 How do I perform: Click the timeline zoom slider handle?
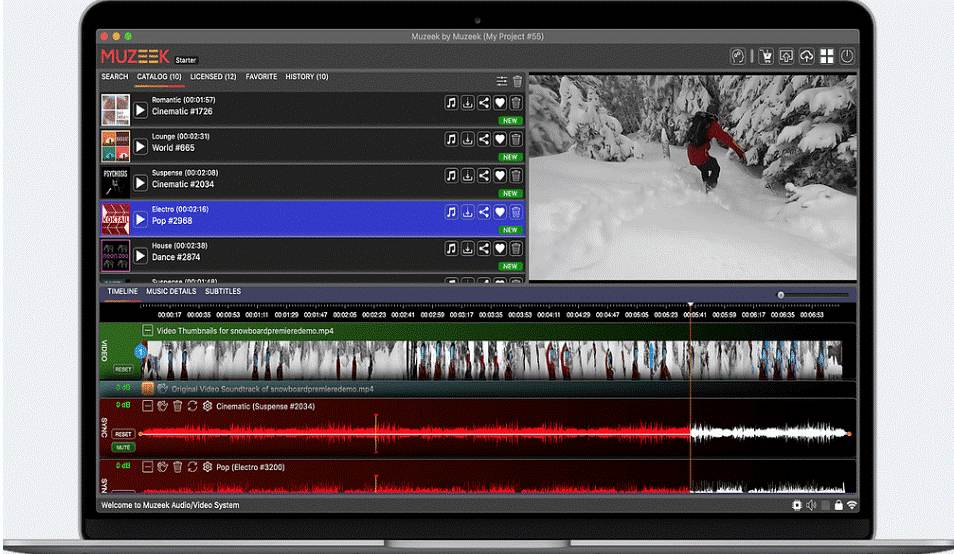click(x=781, y=295)
